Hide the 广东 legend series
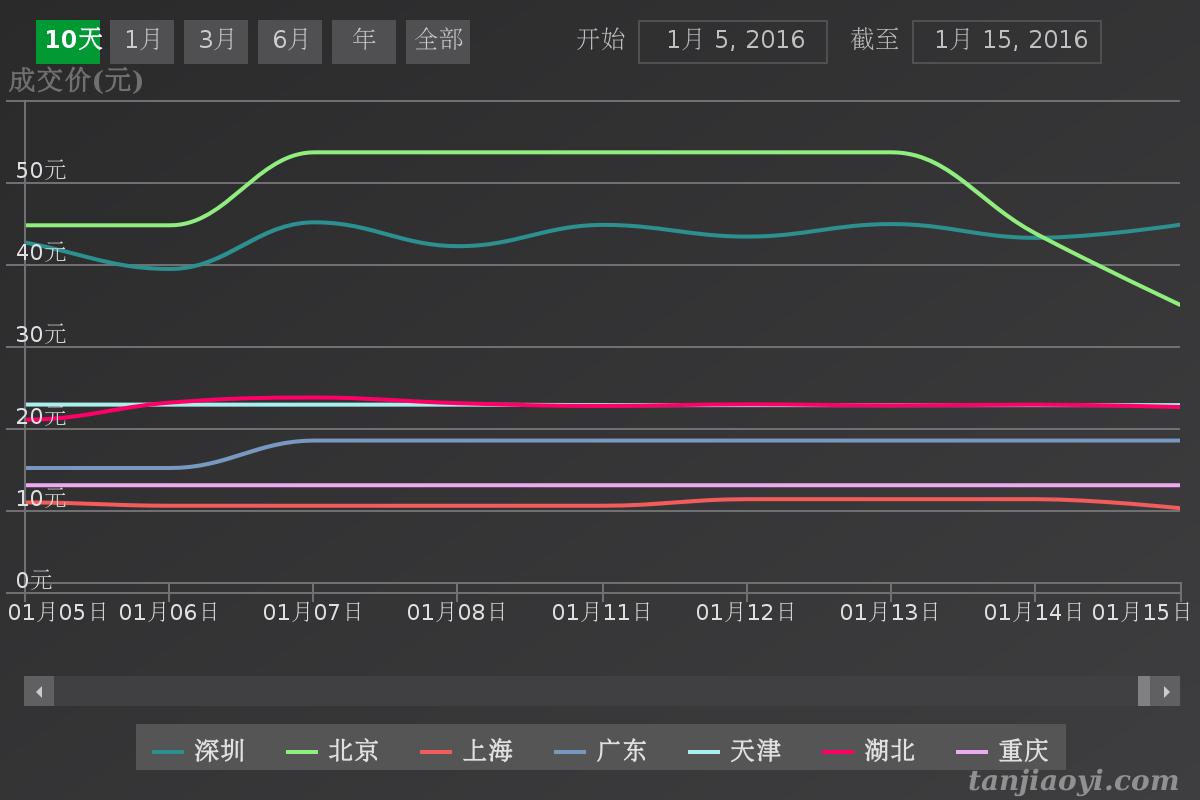The image size is (1200, 800). coord(601,751)
